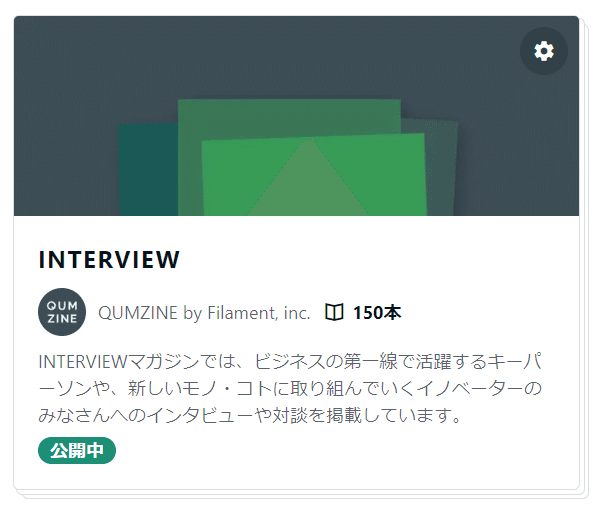Click the dark circle surrounding the gear
The height and width of the screenshot is (514, 598).
click(543, 51)
